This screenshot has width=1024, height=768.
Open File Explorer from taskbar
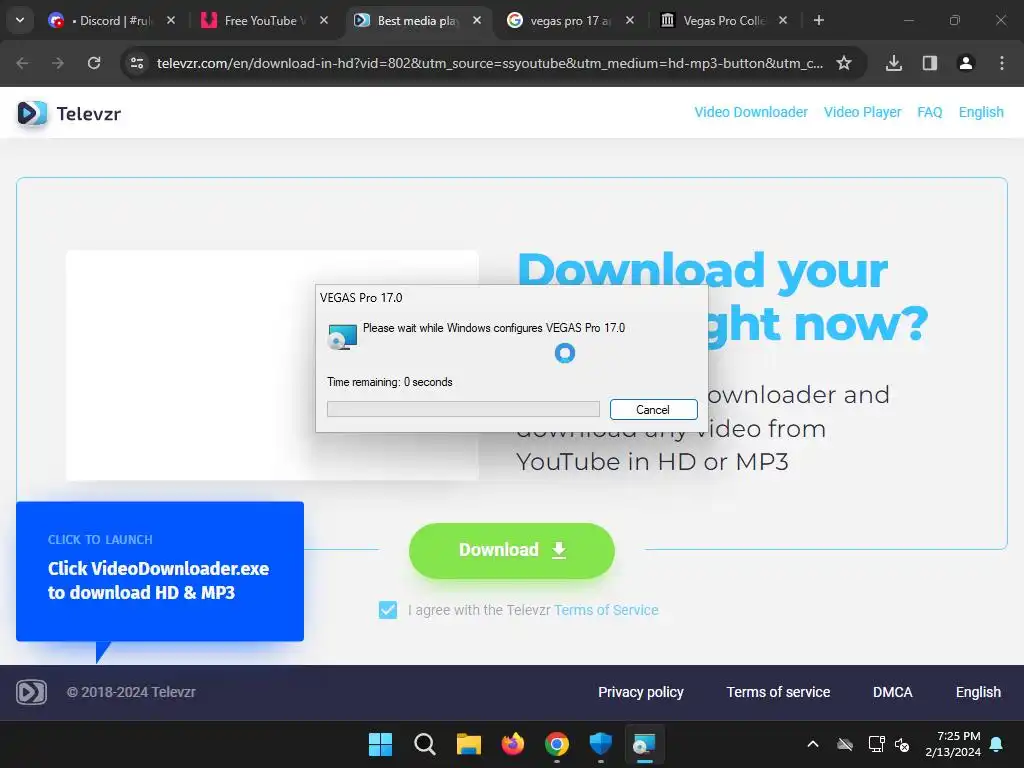468,744
